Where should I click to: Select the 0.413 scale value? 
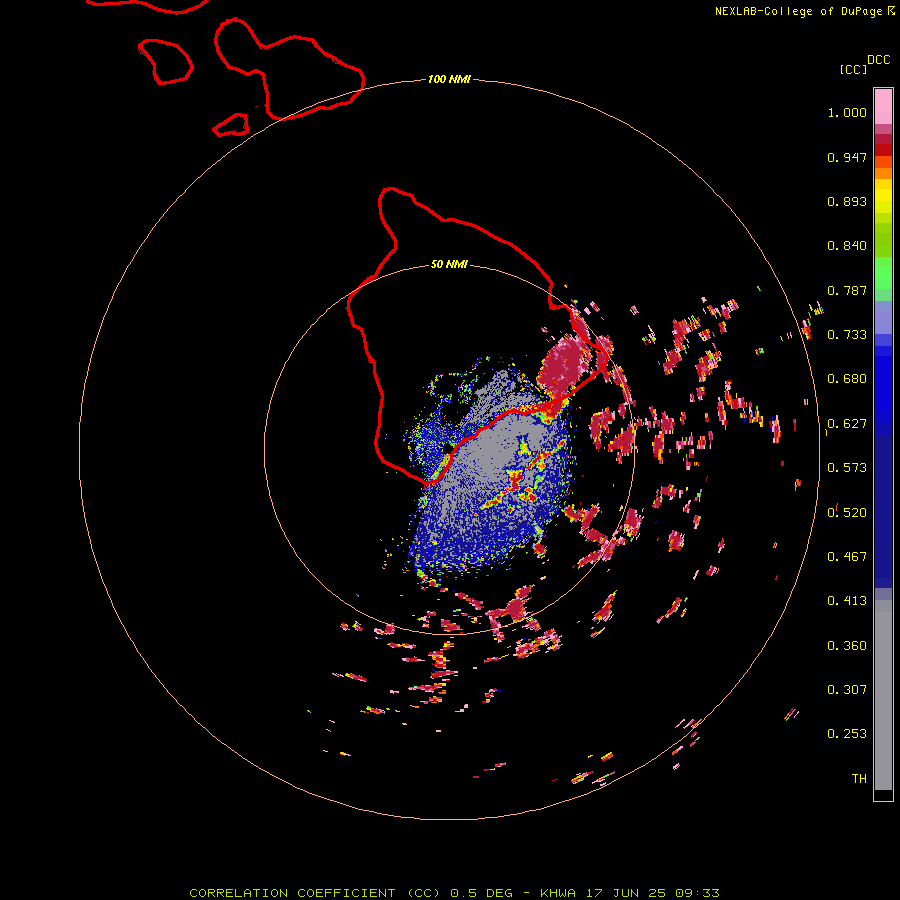(847, 601)
